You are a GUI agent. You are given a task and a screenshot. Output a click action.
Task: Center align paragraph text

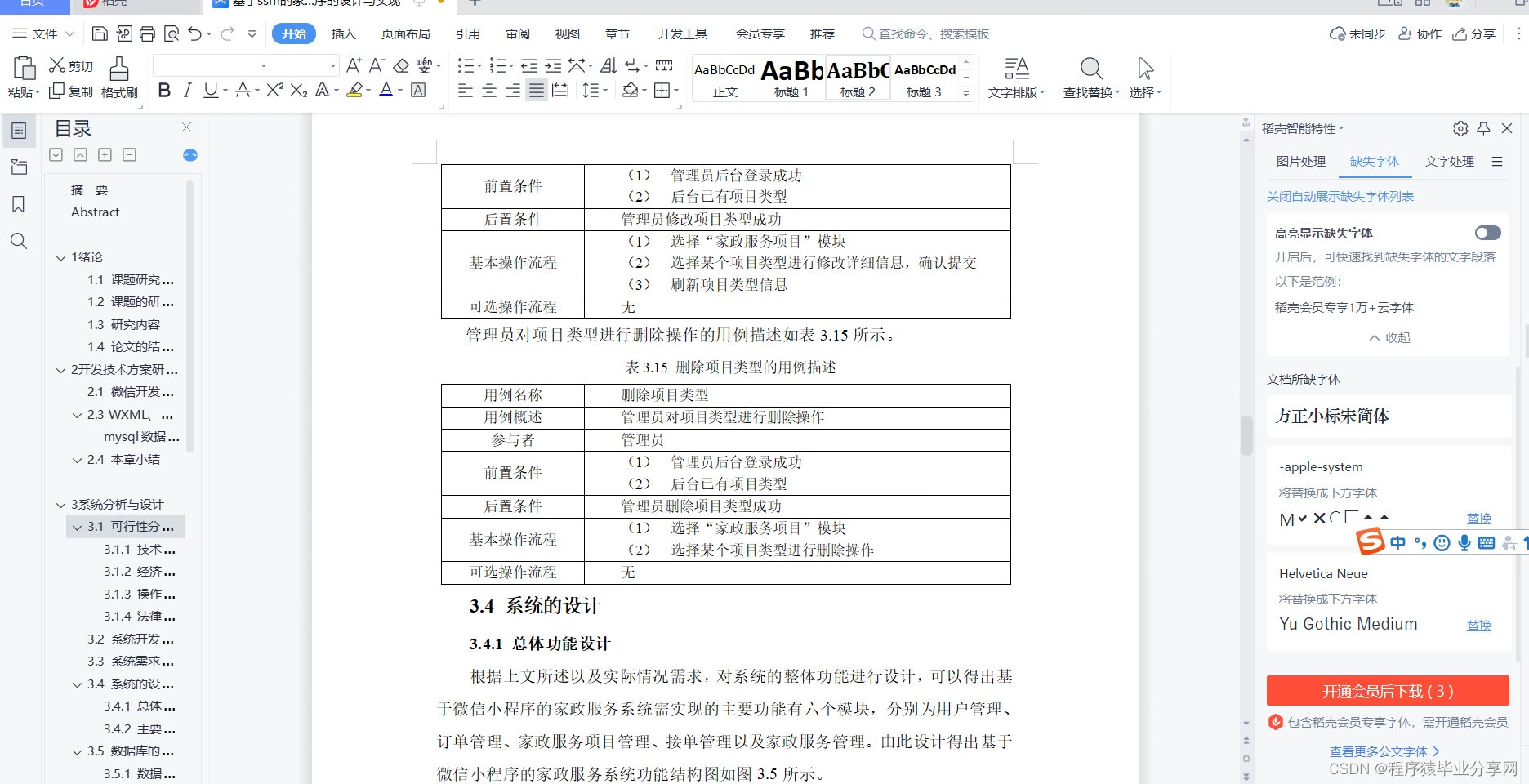coord(489,91)
